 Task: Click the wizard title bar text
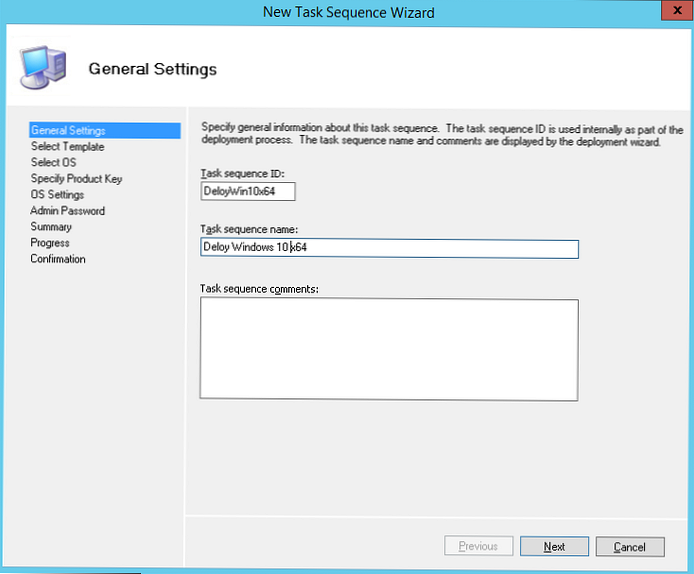coord(348,12)
